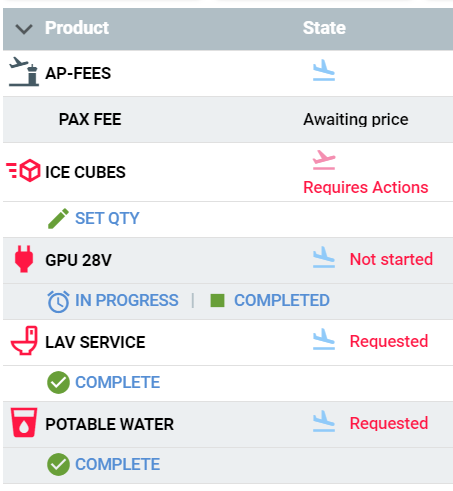Click the AP-FEES airport tower icon
This screenshot has height=491, width=453.
[x=24, y=72]
